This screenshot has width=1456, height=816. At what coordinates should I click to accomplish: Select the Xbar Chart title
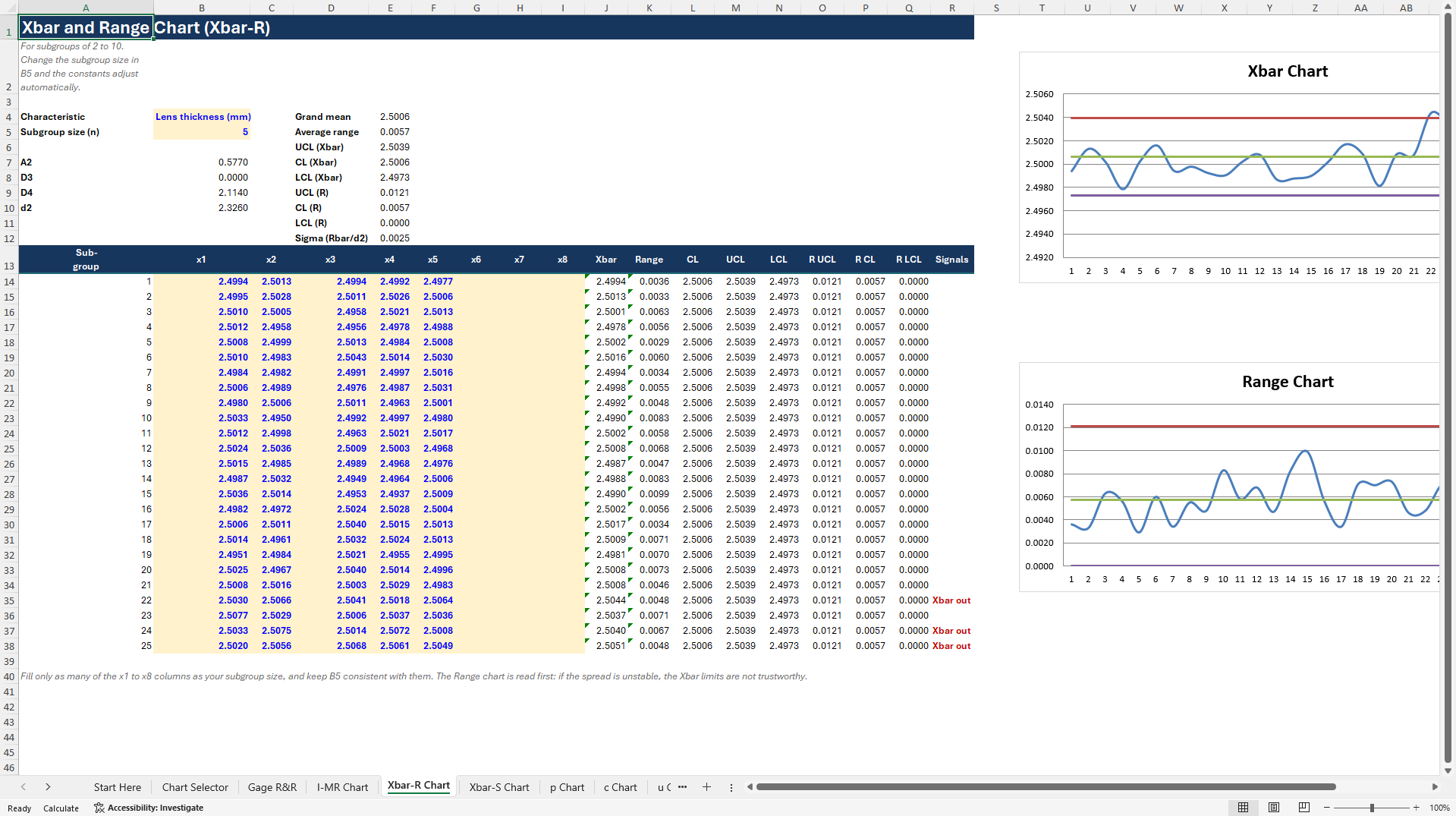pos(1288,71)
